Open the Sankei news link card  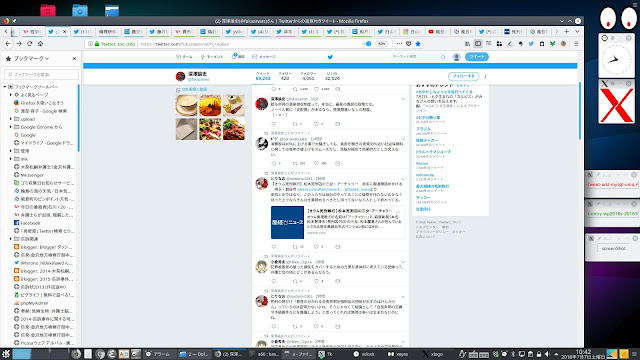[338, 222]
